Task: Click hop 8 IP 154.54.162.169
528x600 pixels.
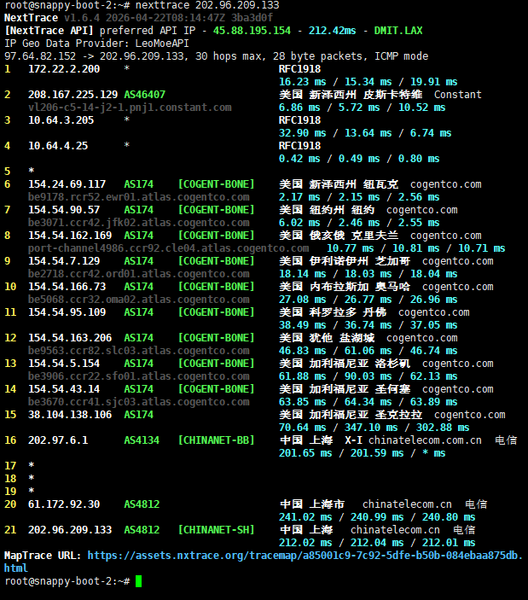Action: pyautogui.click(x=70, y=235)
